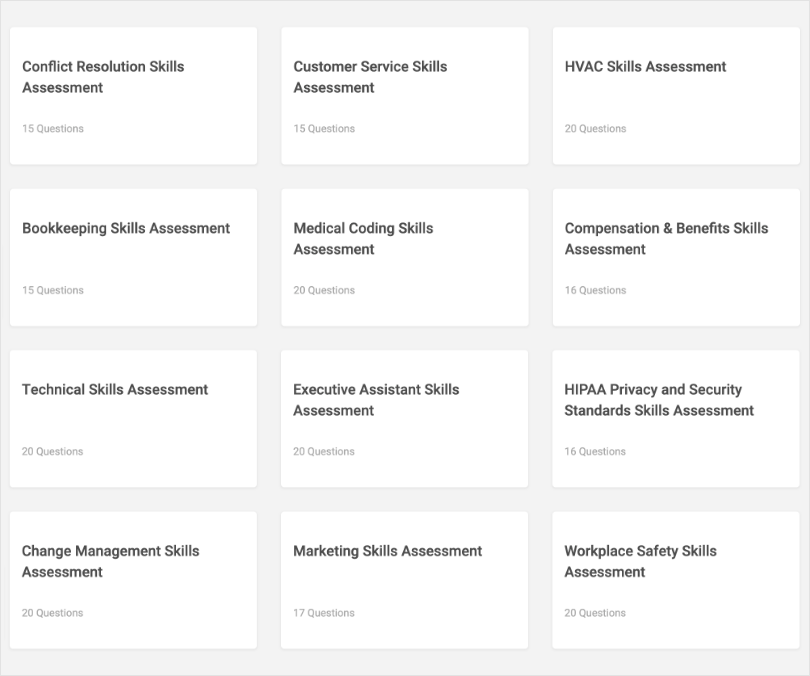Click "17 Questions" on the Marketing card
The width and height of the screenshot is (810, 676).
(324, 613)
